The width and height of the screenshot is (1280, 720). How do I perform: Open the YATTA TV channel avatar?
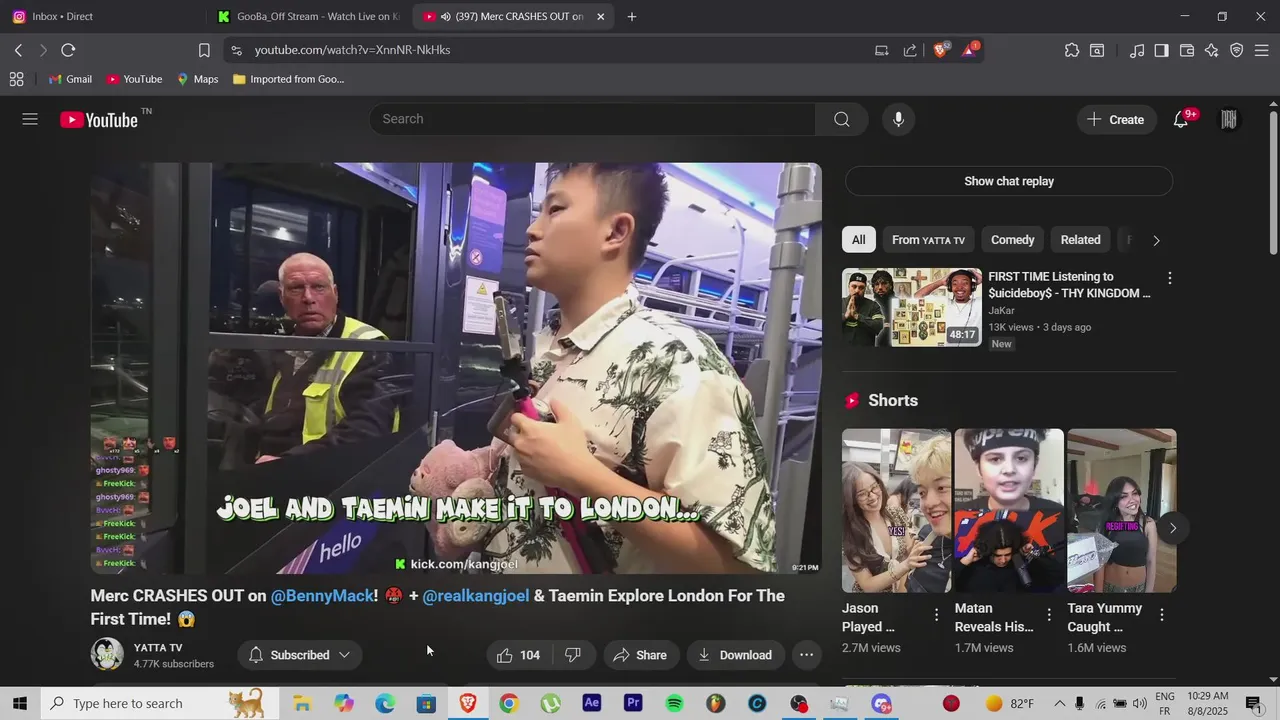[107, 654]
